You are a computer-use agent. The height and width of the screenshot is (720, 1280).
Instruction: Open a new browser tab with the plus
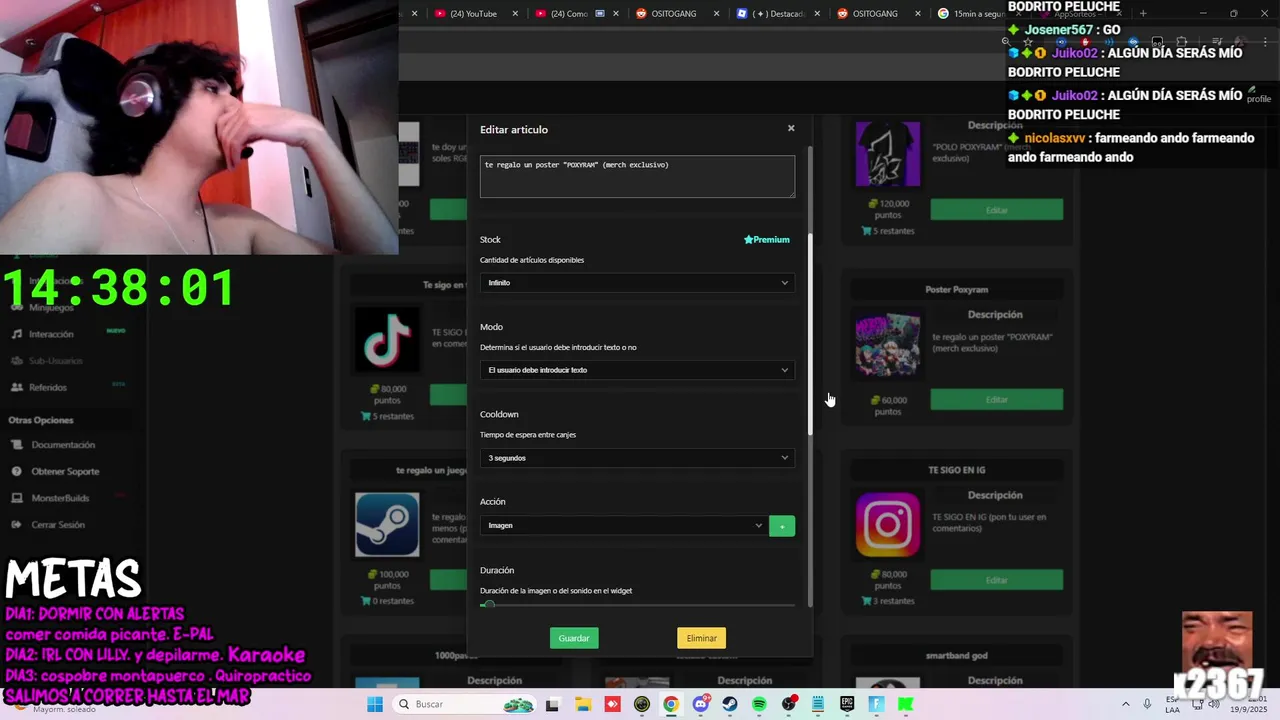[x=1143, y=13]
